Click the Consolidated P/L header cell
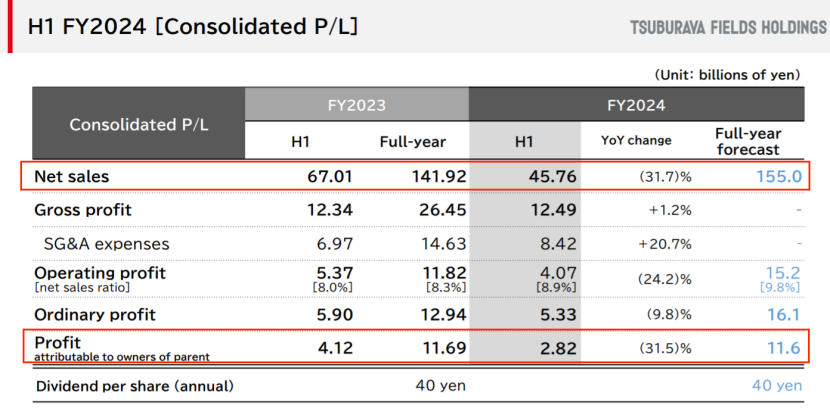 click(139, 124)
